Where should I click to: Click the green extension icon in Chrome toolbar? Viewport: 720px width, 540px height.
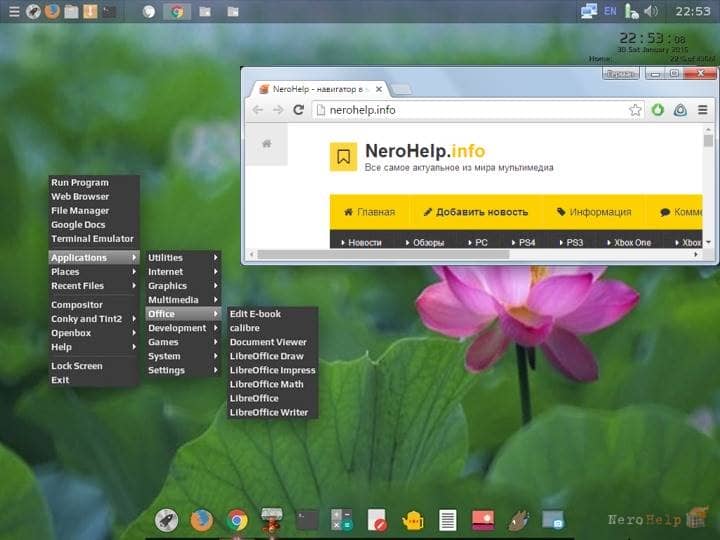[658, 110]
